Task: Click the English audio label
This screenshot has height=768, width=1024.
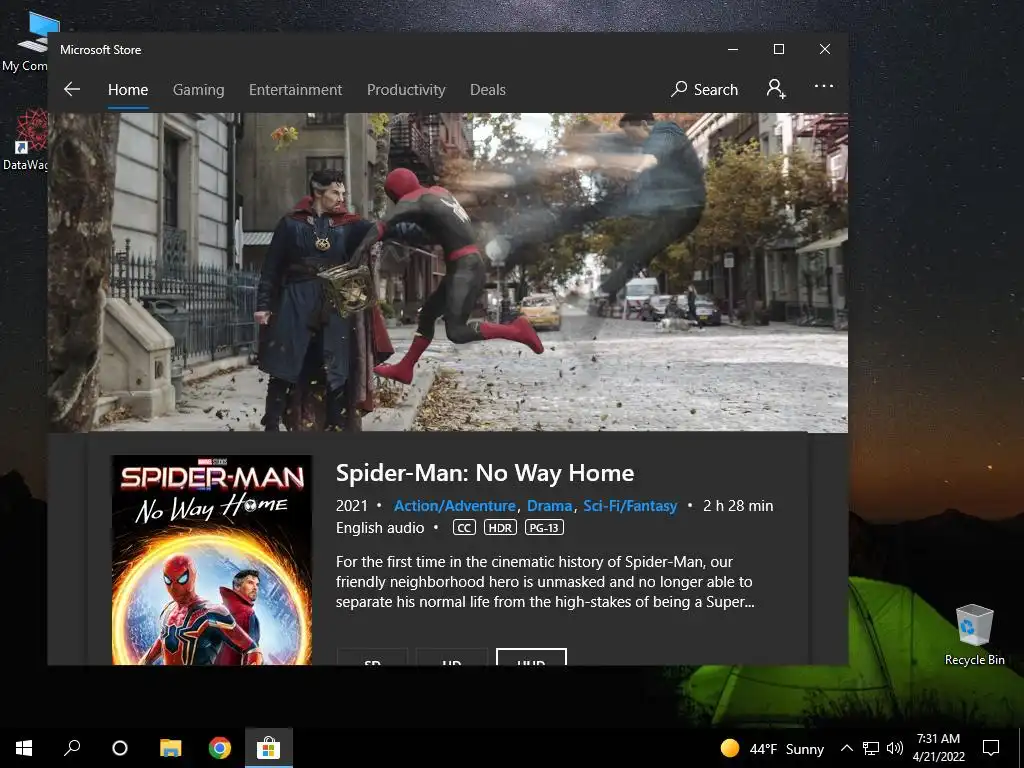Action: [x=380, y=528]
